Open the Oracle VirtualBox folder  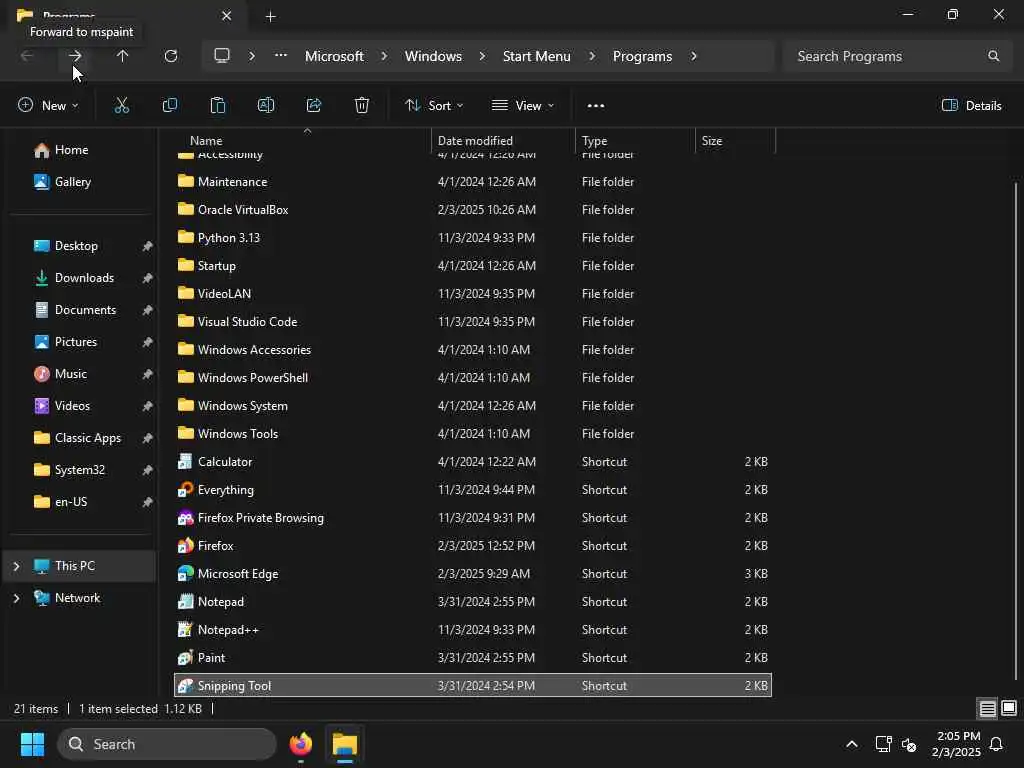(473, 210)
